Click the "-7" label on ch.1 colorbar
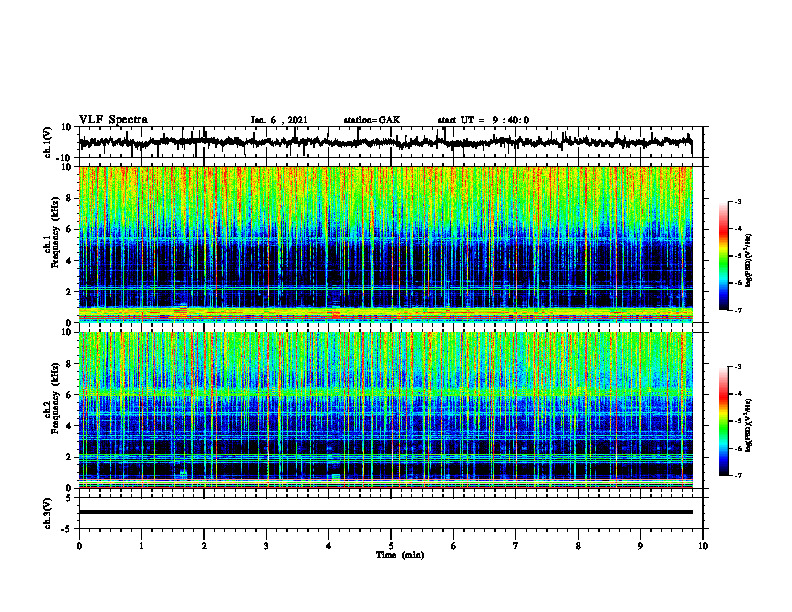792x612 pixels. coord(737,310)
